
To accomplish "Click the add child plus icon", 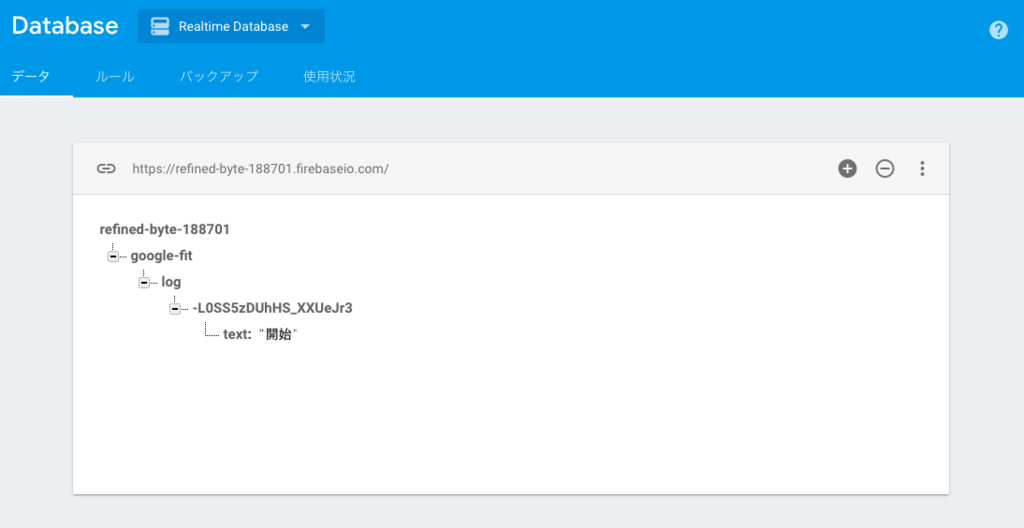I will pyautogui.click(x=847, y=169).
